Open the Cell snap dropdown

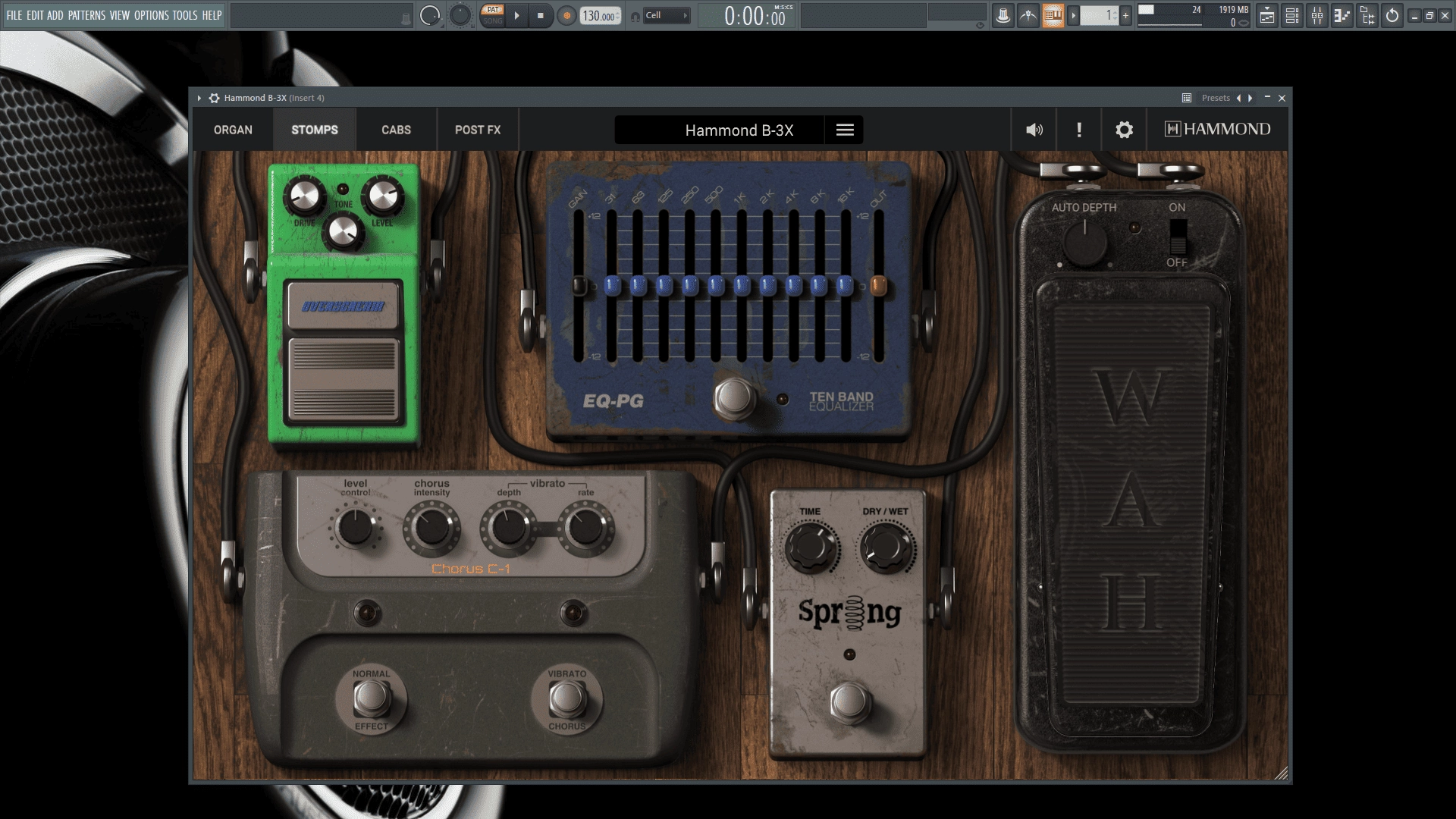(667, 15)
